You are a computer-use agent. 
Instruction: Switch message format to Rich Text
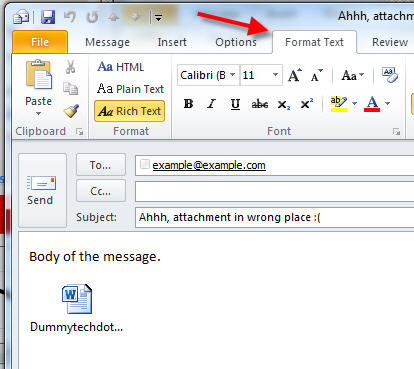point(129,111)
